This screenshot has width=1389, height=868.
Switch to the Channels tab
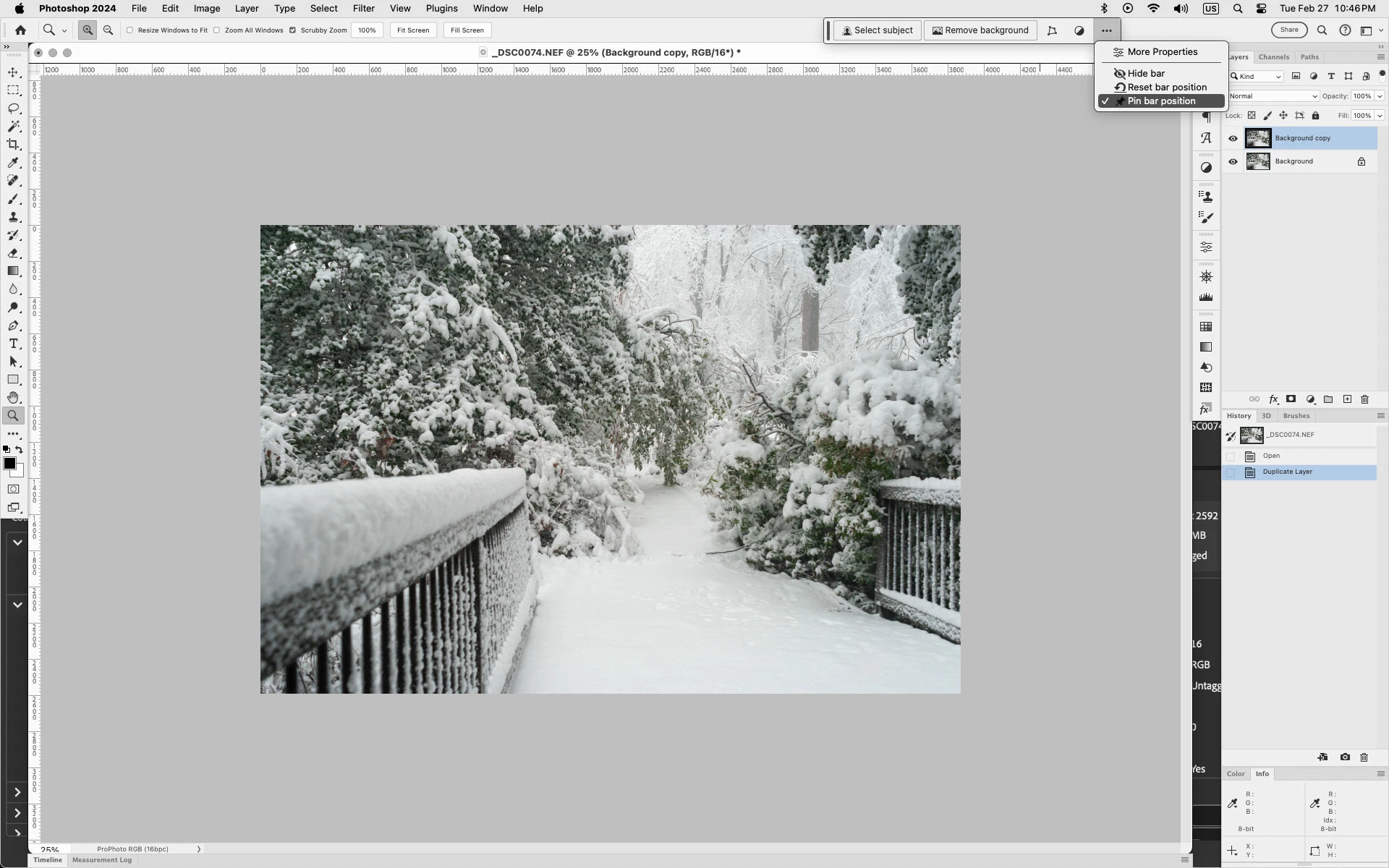[1273, 57]
